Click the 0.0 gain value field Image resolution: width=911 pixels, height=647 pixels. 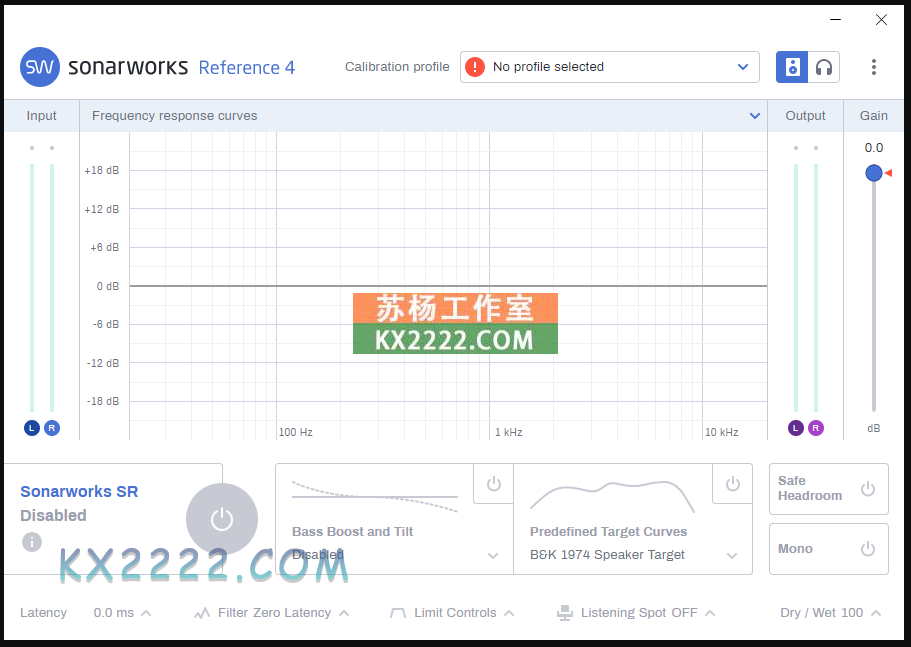[x=873, y=148]
